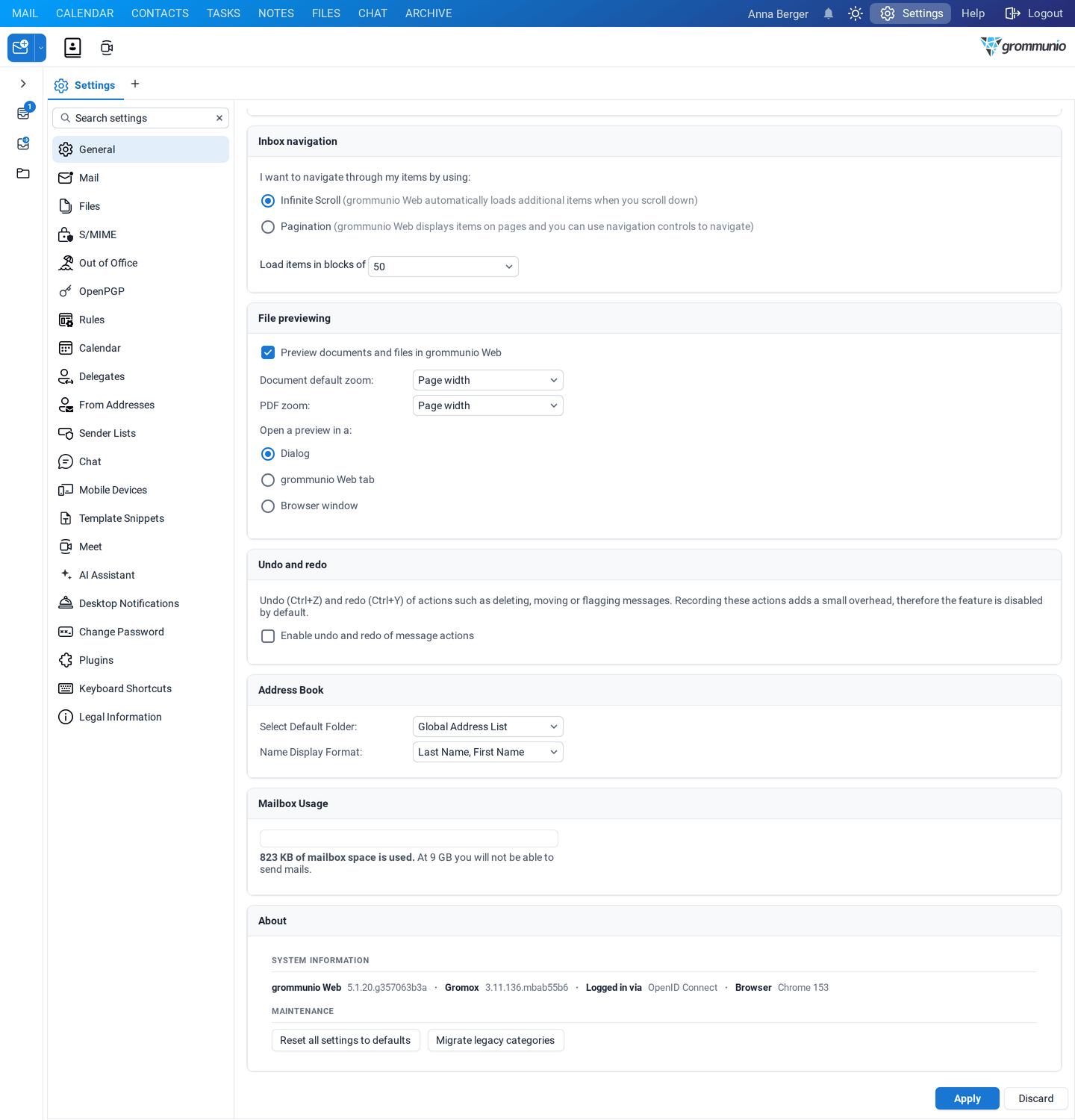Open Sender Lists settings category
The image size is (1075, 1120).
click(140, 433)
